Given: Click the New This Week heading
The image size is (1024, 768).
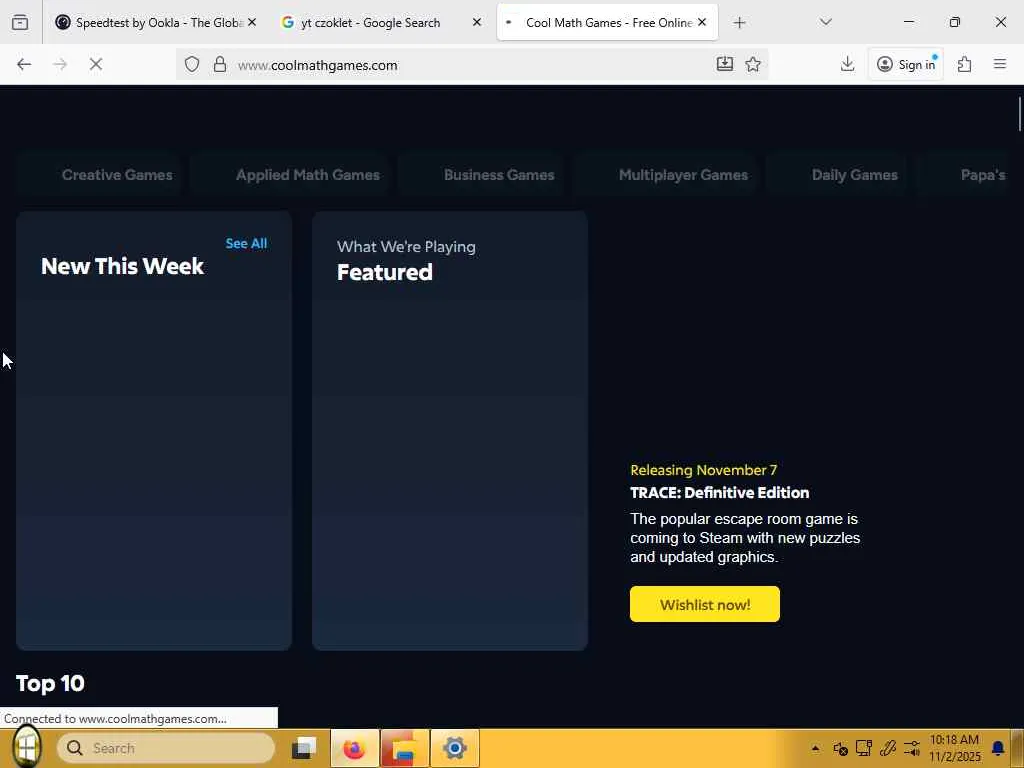Looking at the screenshot, I should (123, 266).
